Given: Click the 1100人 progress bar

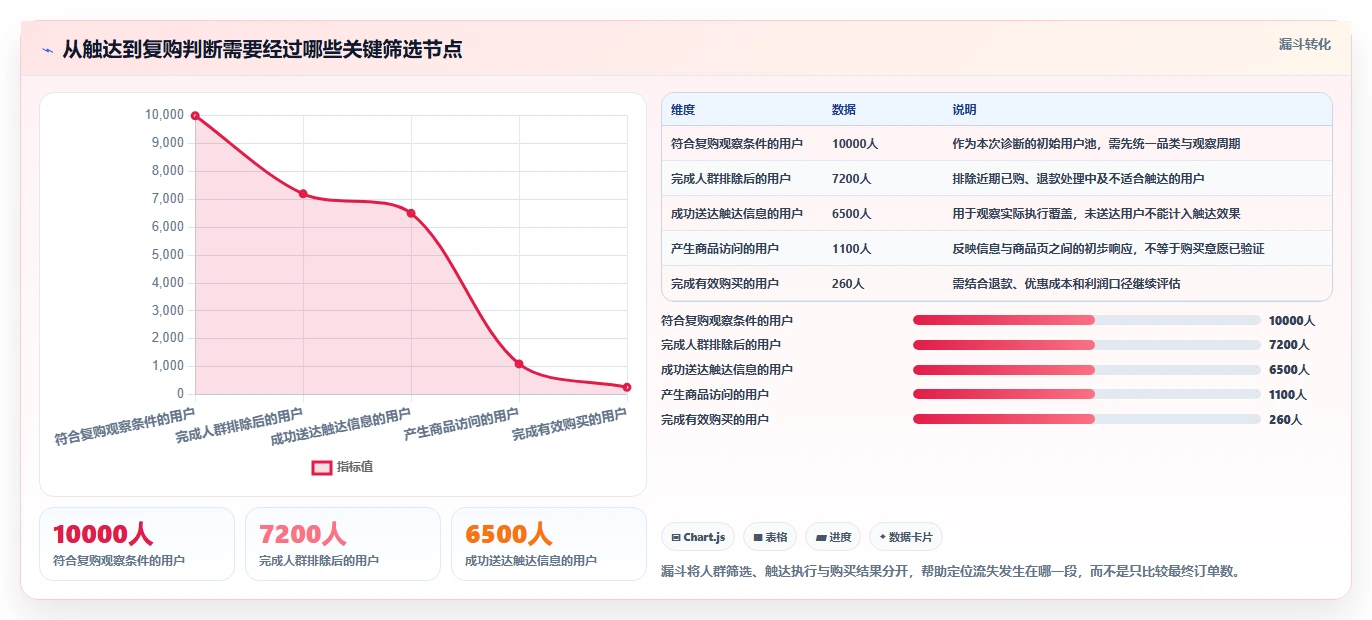Looking at the screenshot, I should coord(1086,394).
